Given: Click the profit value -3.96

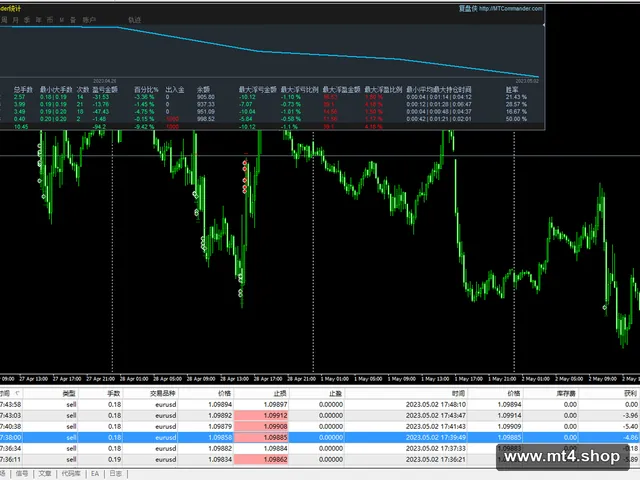Looking at the screenshot, I should point(631,416).
